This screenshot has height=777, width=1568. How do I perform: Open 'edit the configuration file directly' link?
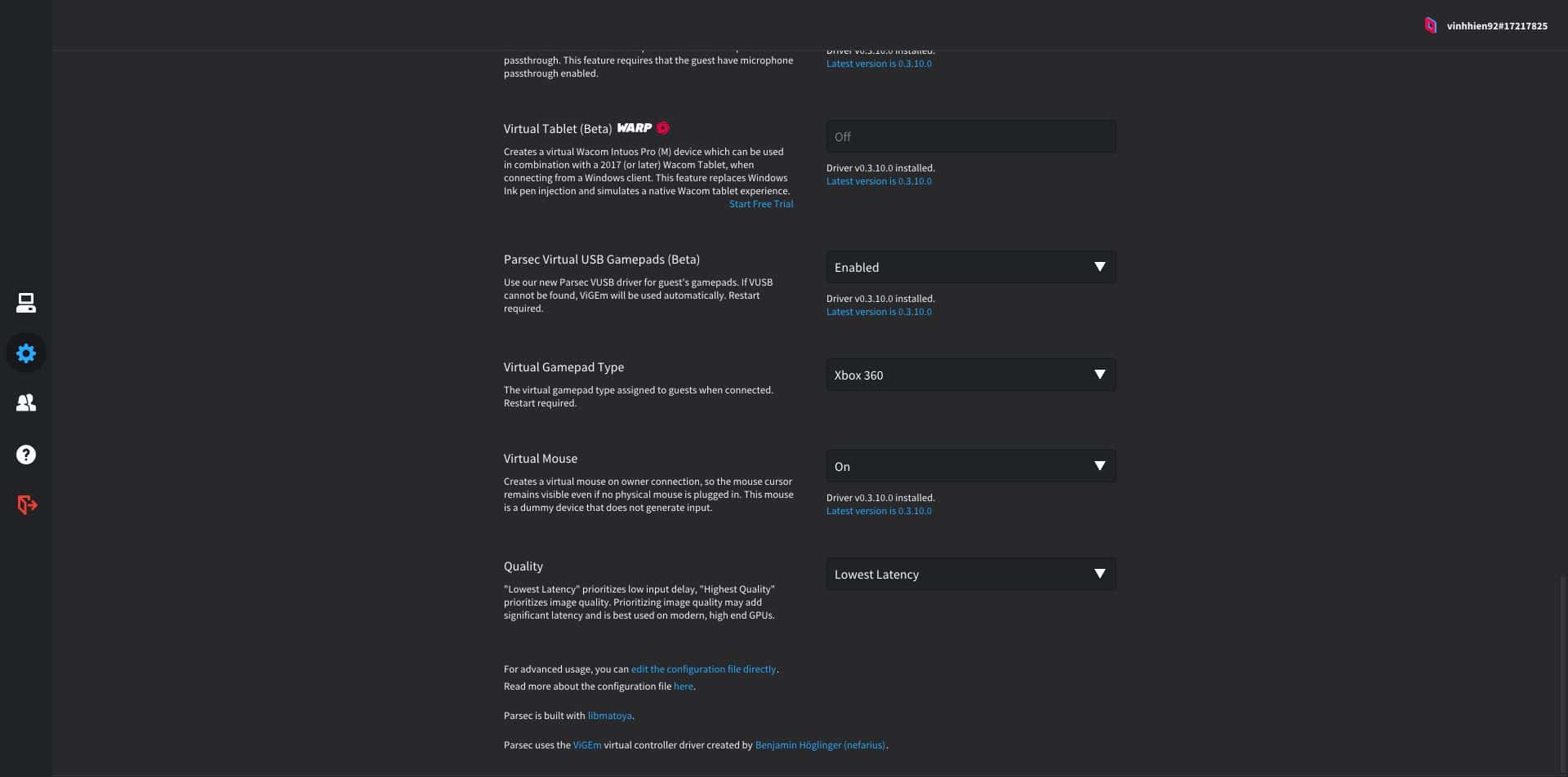(703, 669)
